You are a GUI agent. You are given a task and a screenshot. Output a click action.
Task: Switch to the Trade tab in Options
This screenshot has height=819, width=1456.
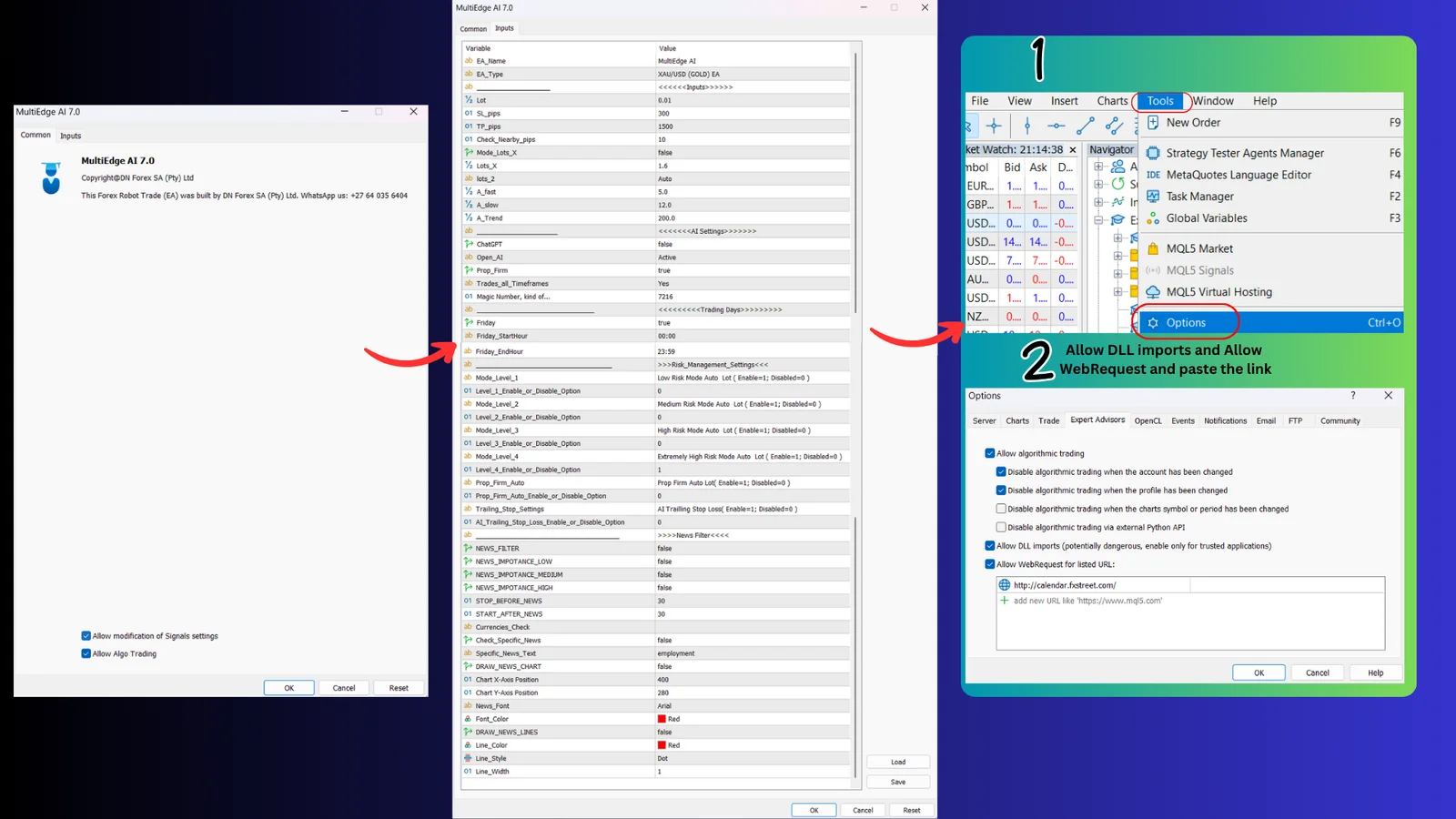(x=1048, y=420)
